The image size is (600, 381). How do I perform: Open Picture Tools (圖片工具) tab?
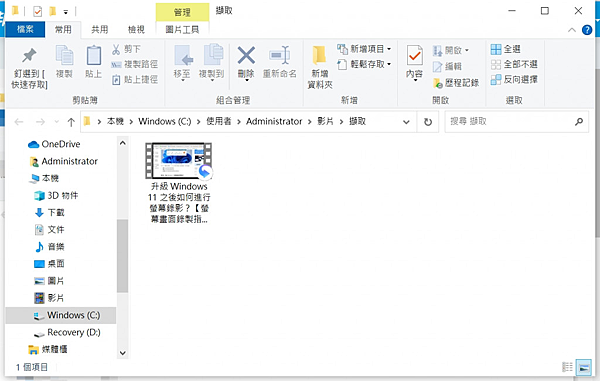pyautogui.click(x=182, y=29)
